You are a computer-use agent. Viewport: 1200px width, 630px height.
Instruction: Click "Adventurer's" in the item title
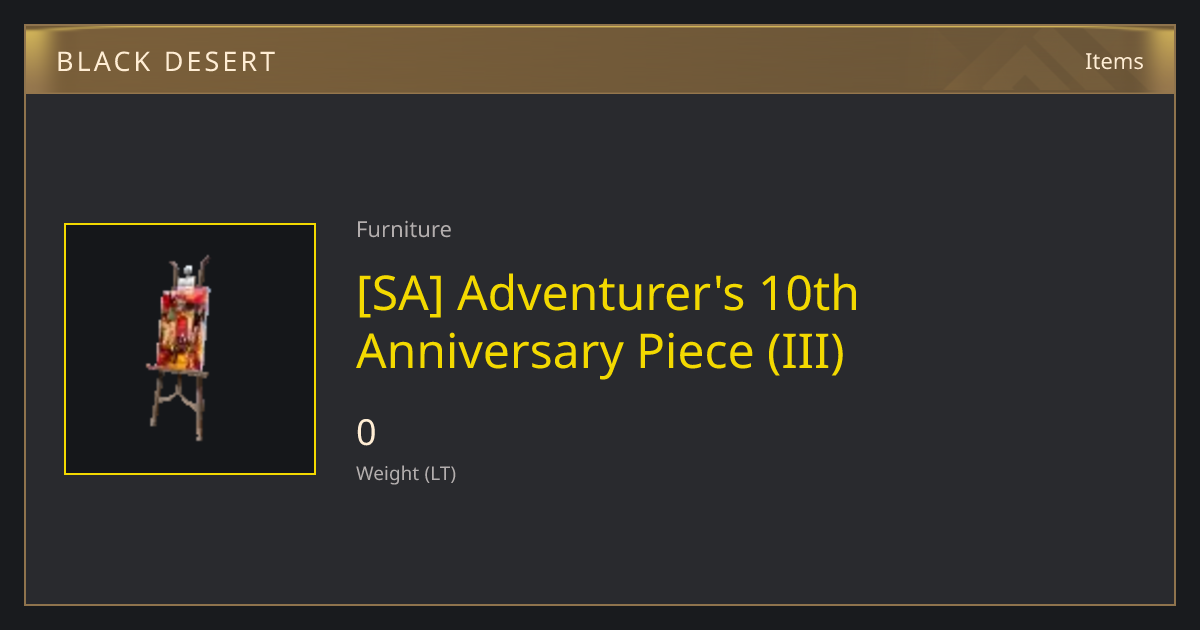(601, 294)
